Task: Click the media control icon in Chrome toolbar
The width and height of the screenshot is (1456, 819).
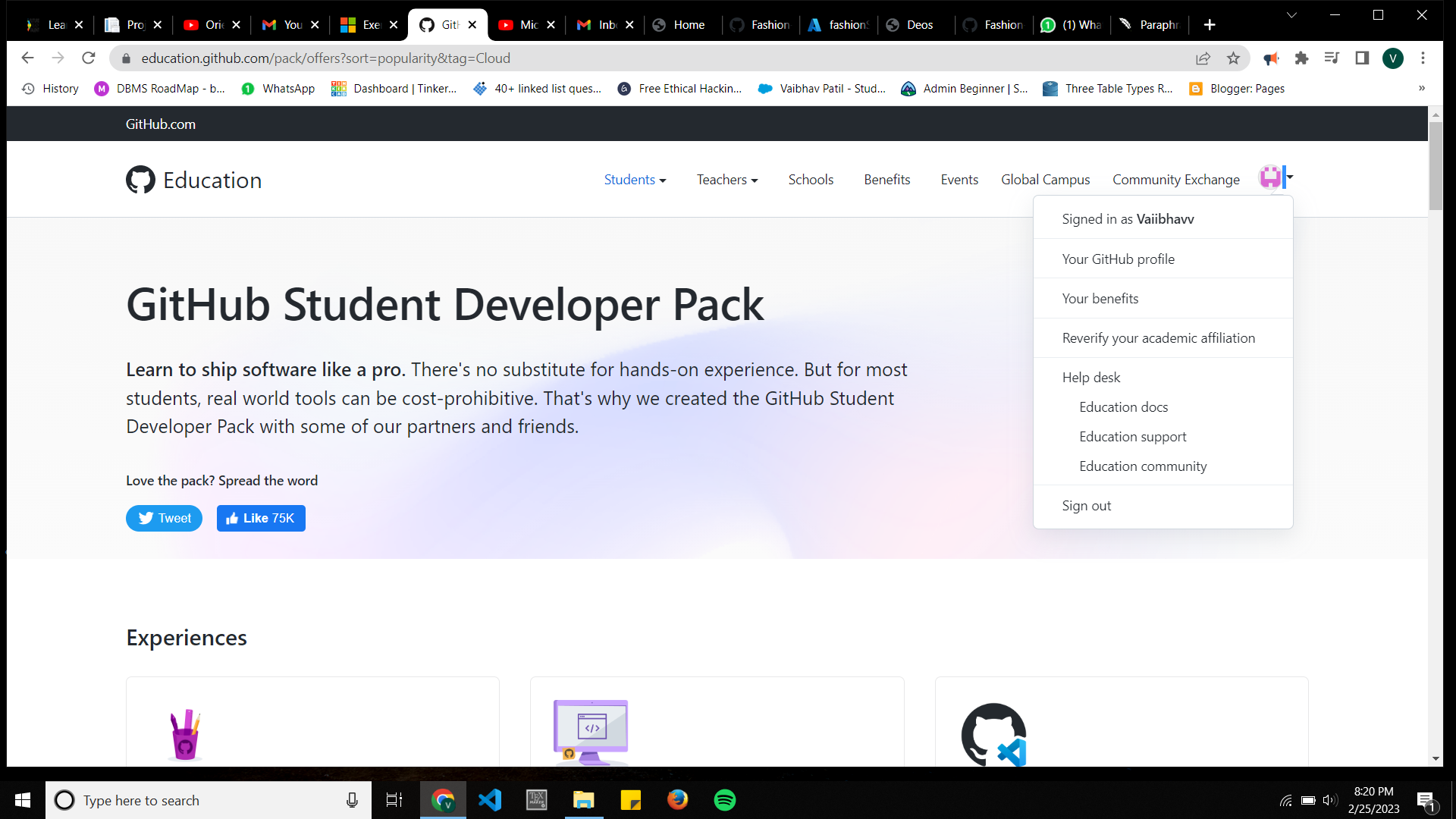Action: pyautogui.click(x=1332, y=58)
